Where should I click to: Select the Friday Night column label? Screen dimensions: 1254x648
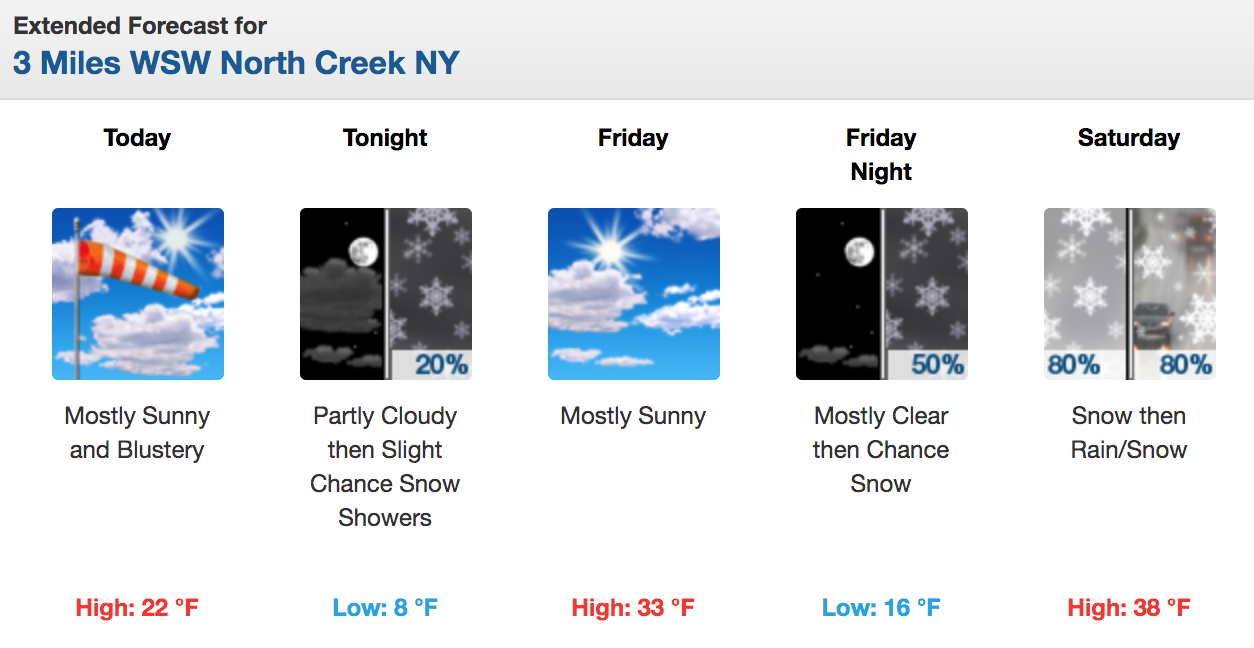coord(881,155)
